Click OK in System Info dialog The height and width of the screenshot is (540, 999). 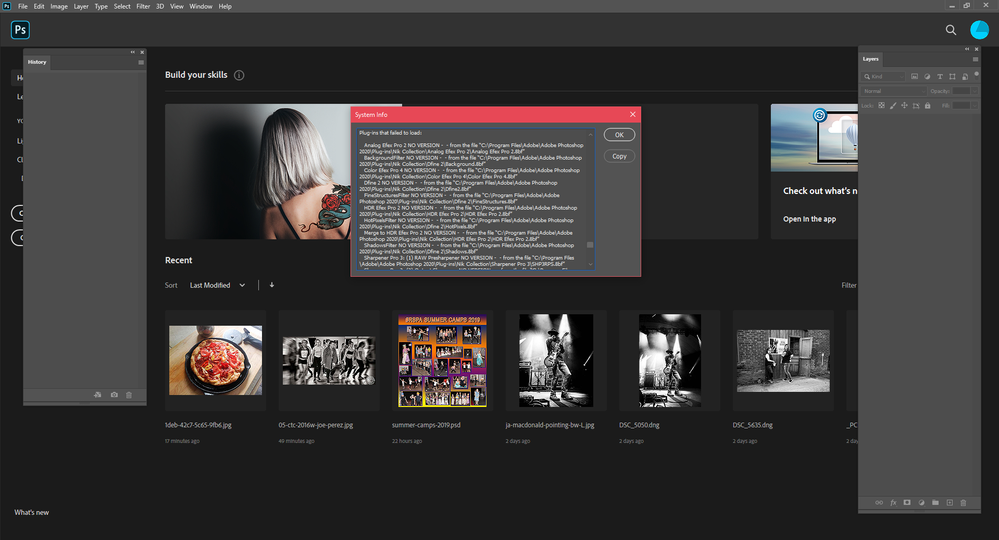pyautogui.click(x=619, y=135)
